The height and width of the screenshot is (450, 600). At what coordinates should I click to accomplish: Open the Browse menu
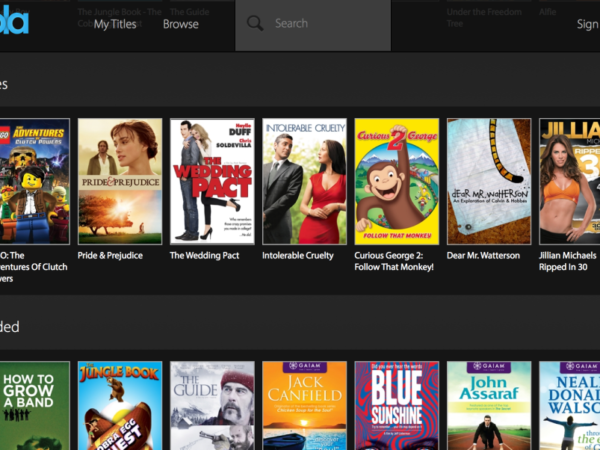181,24
